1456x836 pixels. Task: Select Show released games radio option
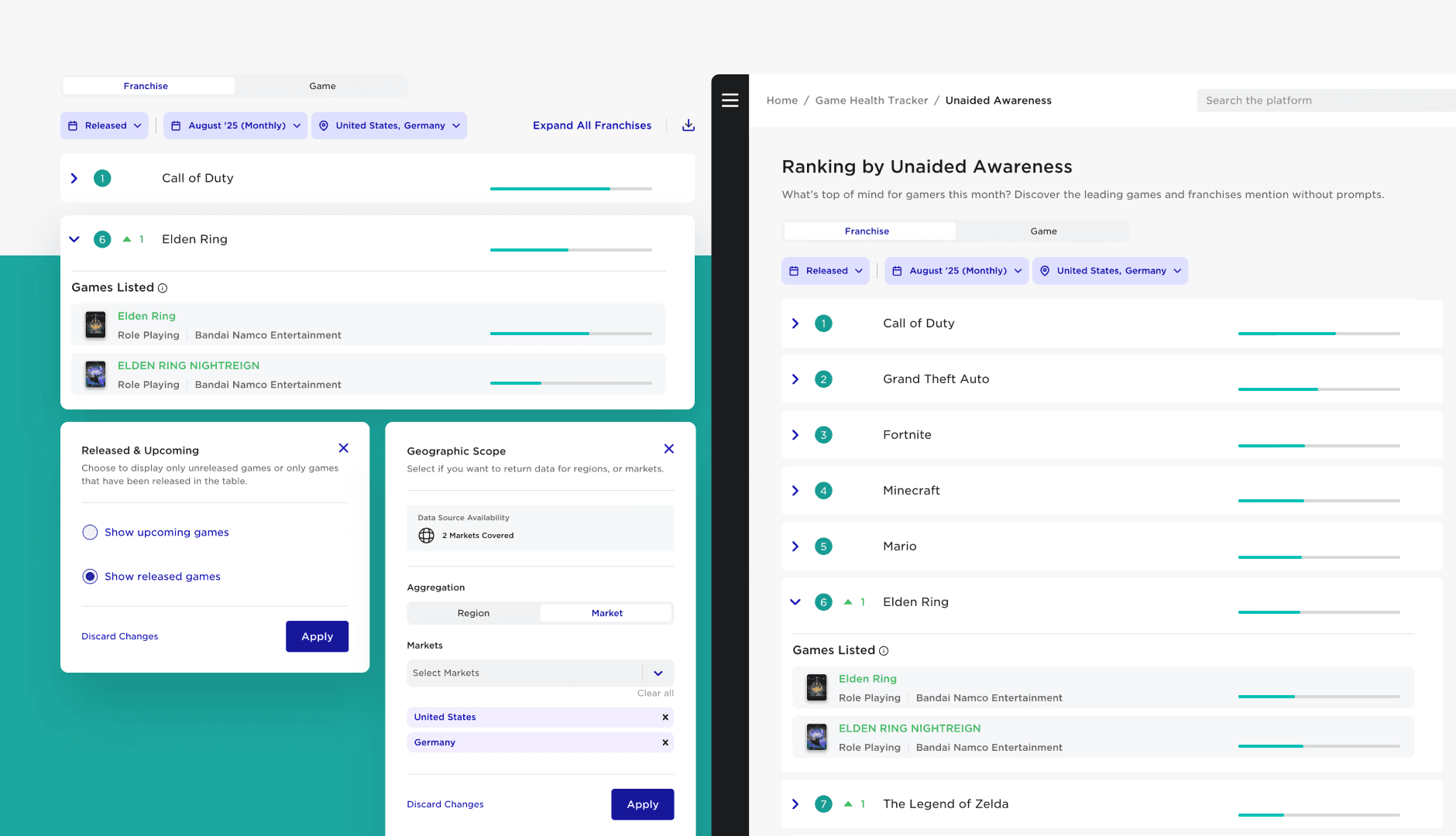pyautogui.click(x=90, y=577)
